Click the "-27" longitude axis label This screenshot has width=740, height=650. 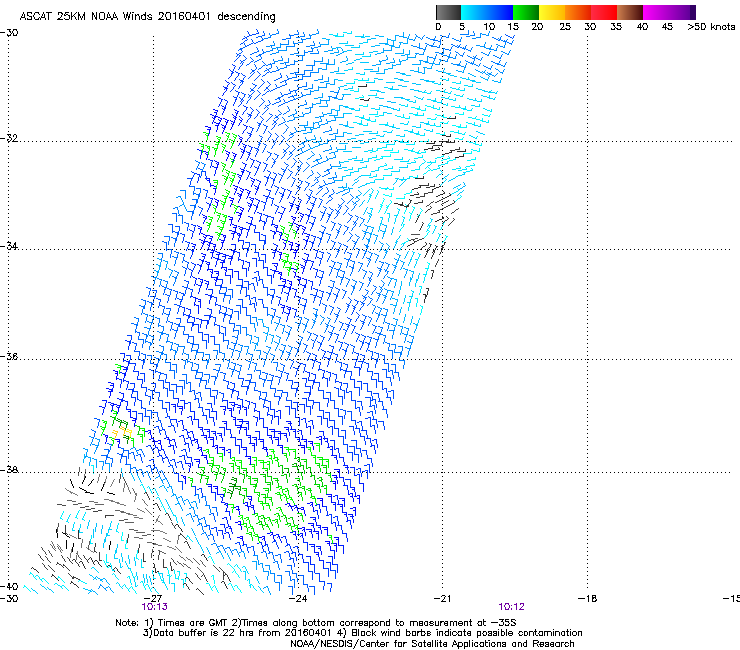(x=154, y=598)
